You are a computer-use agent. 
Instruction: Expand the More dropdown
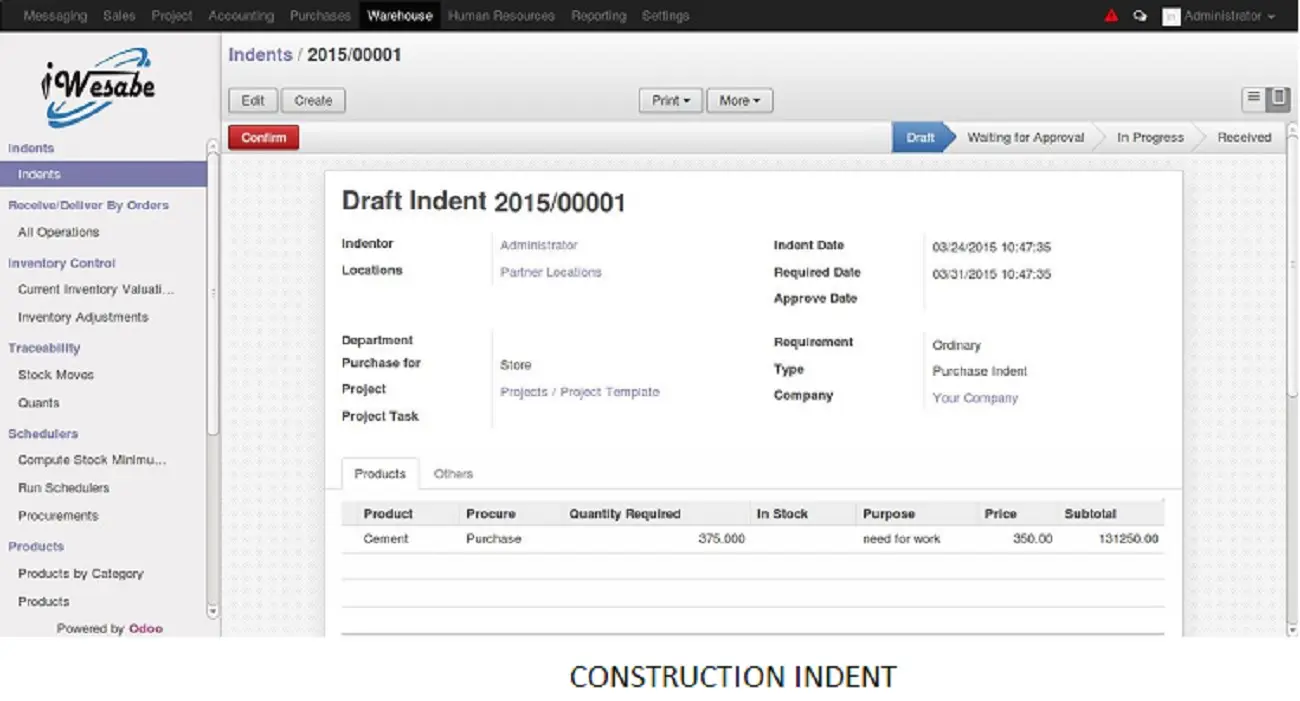tap(739, 100)
